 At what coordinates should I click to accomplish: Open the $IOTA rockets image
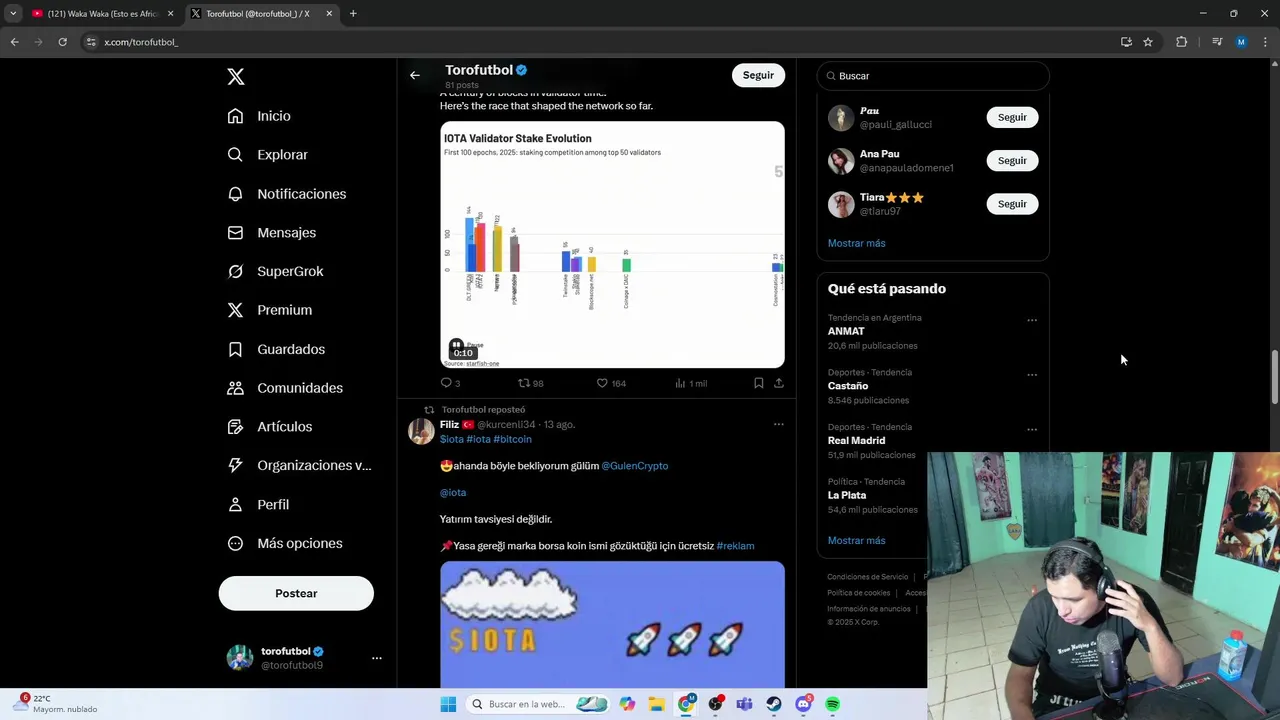[x=612, y=624]
